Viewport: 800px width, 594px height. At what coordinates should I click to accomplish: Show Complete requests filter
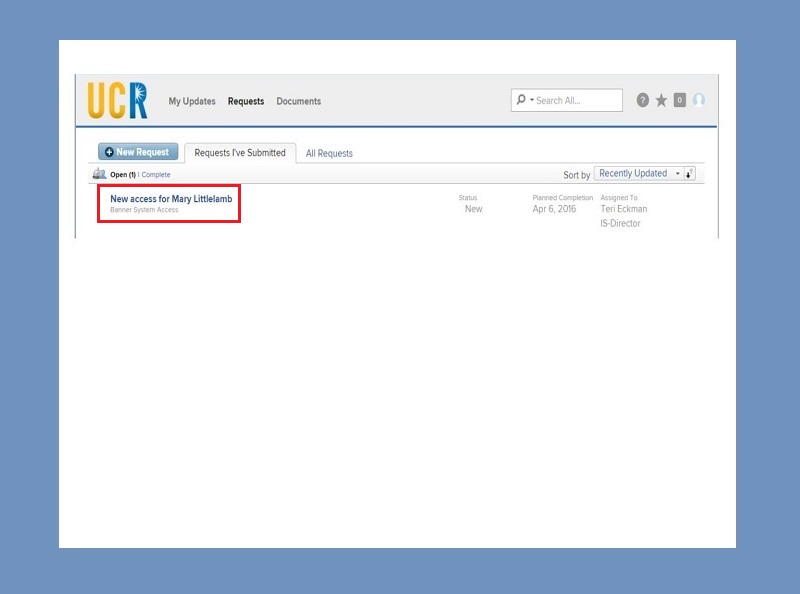click(156, 175)
